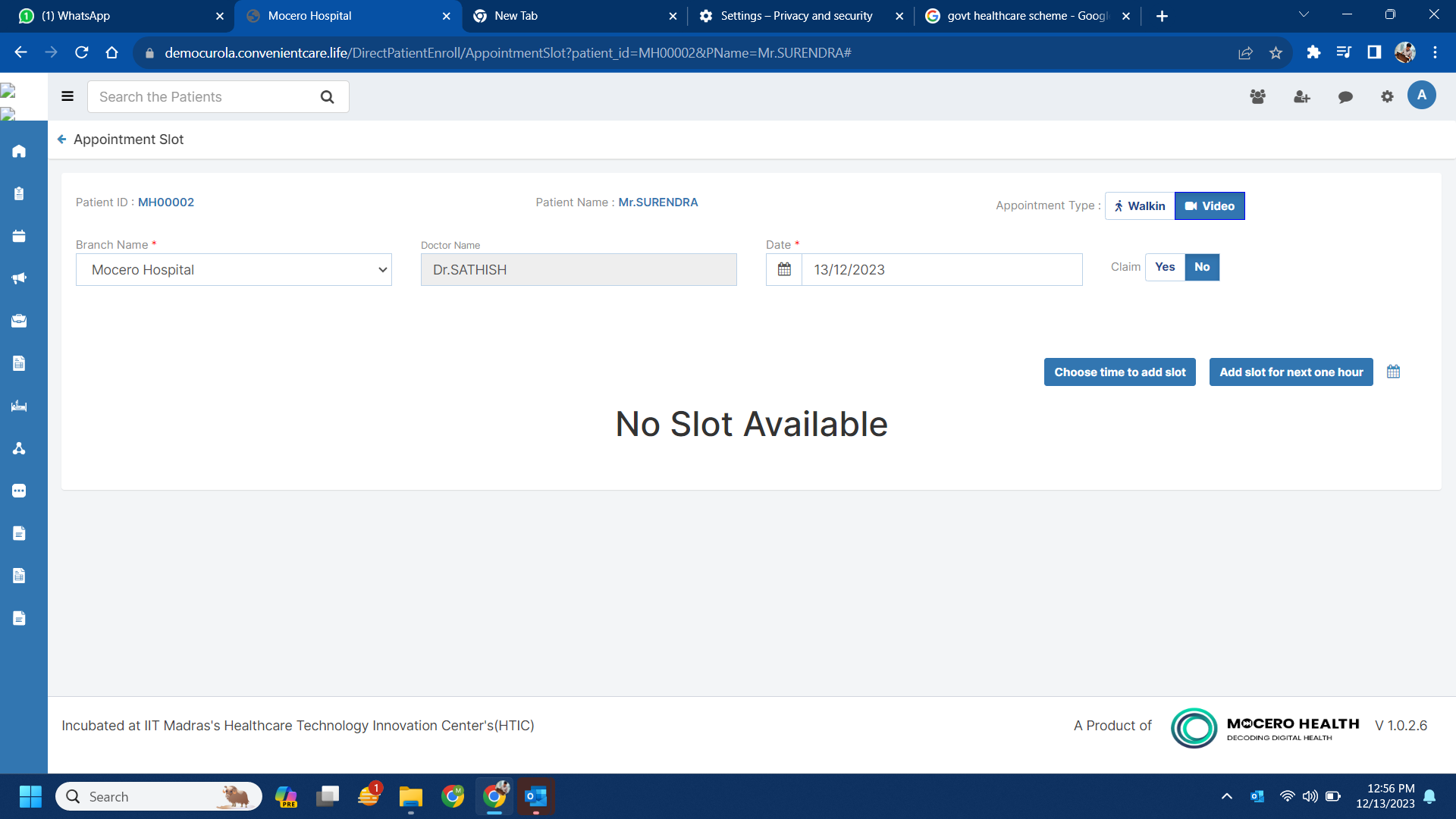Open the user avatar menu A
Viewport: 1456px width, 819px height.
(1421, 96)
